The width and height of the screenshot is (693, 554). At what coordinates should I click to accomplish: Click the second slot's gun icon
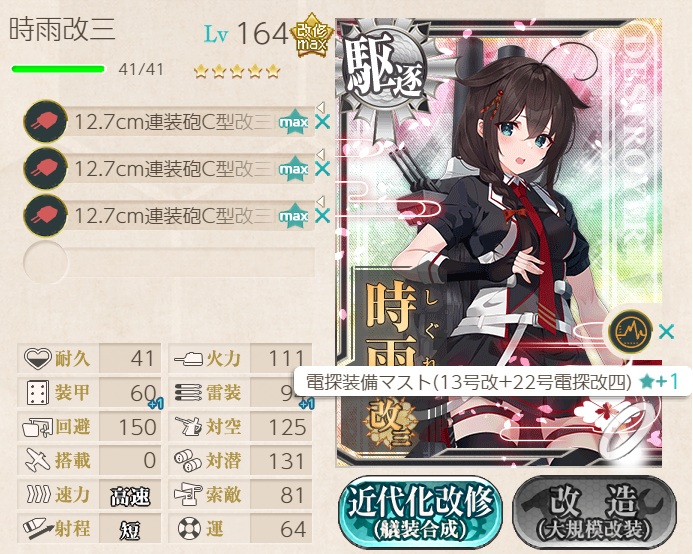point(45,168)
